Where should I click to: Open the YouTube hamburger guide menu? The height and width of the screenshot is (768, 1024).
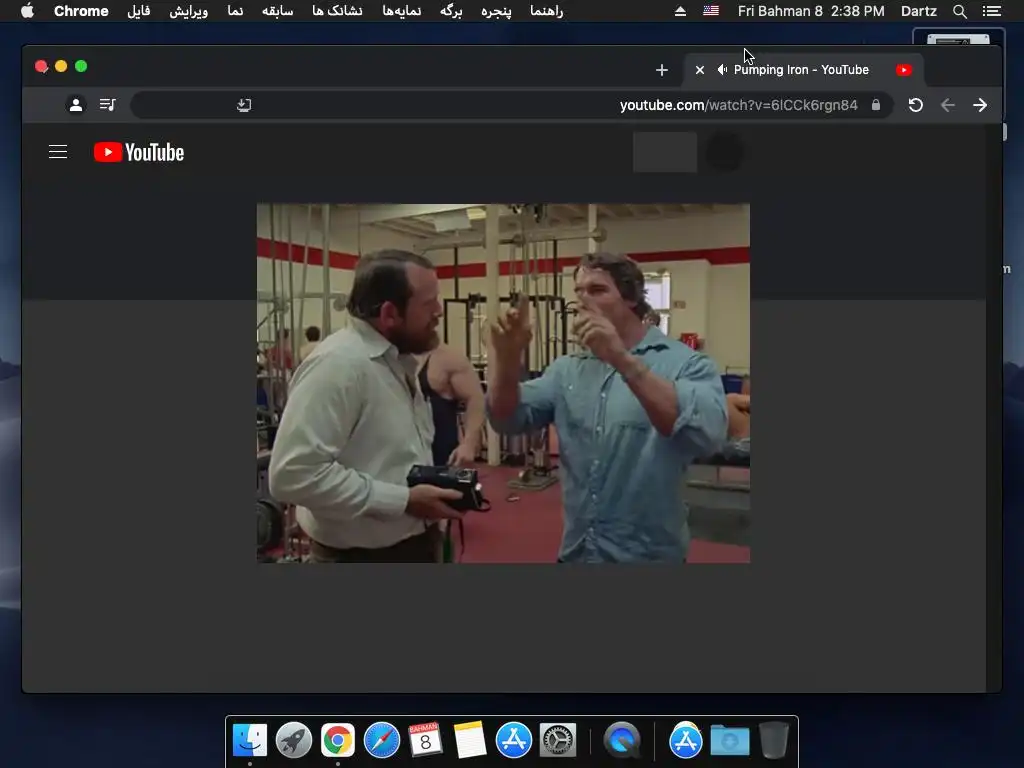(x=58, y=152)
